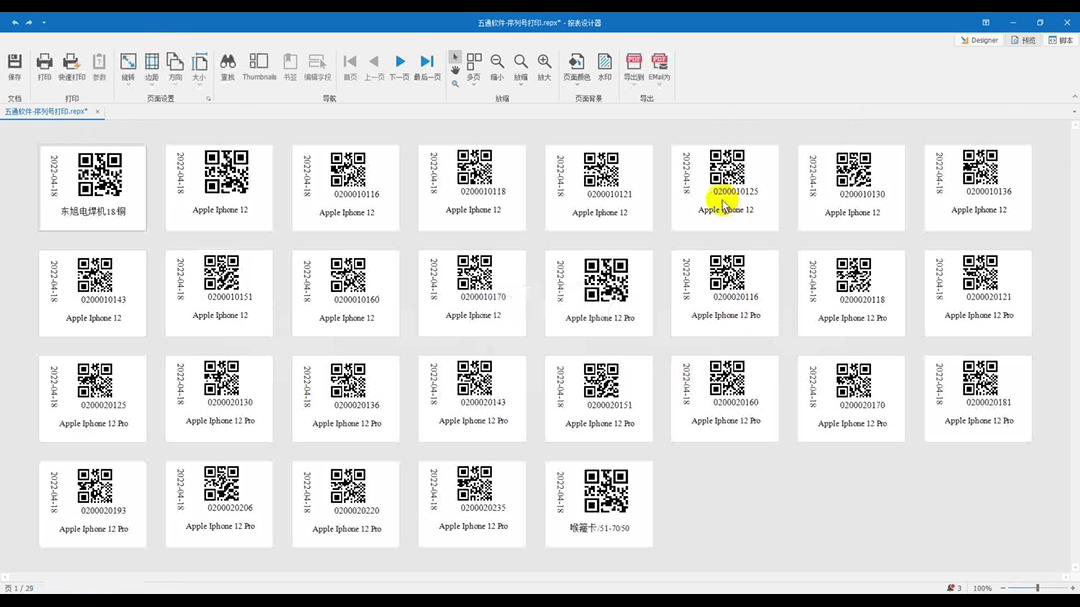1080x607 pixels.
Task: Click the 缩小 zoom out button
Action: coord(497,62)
